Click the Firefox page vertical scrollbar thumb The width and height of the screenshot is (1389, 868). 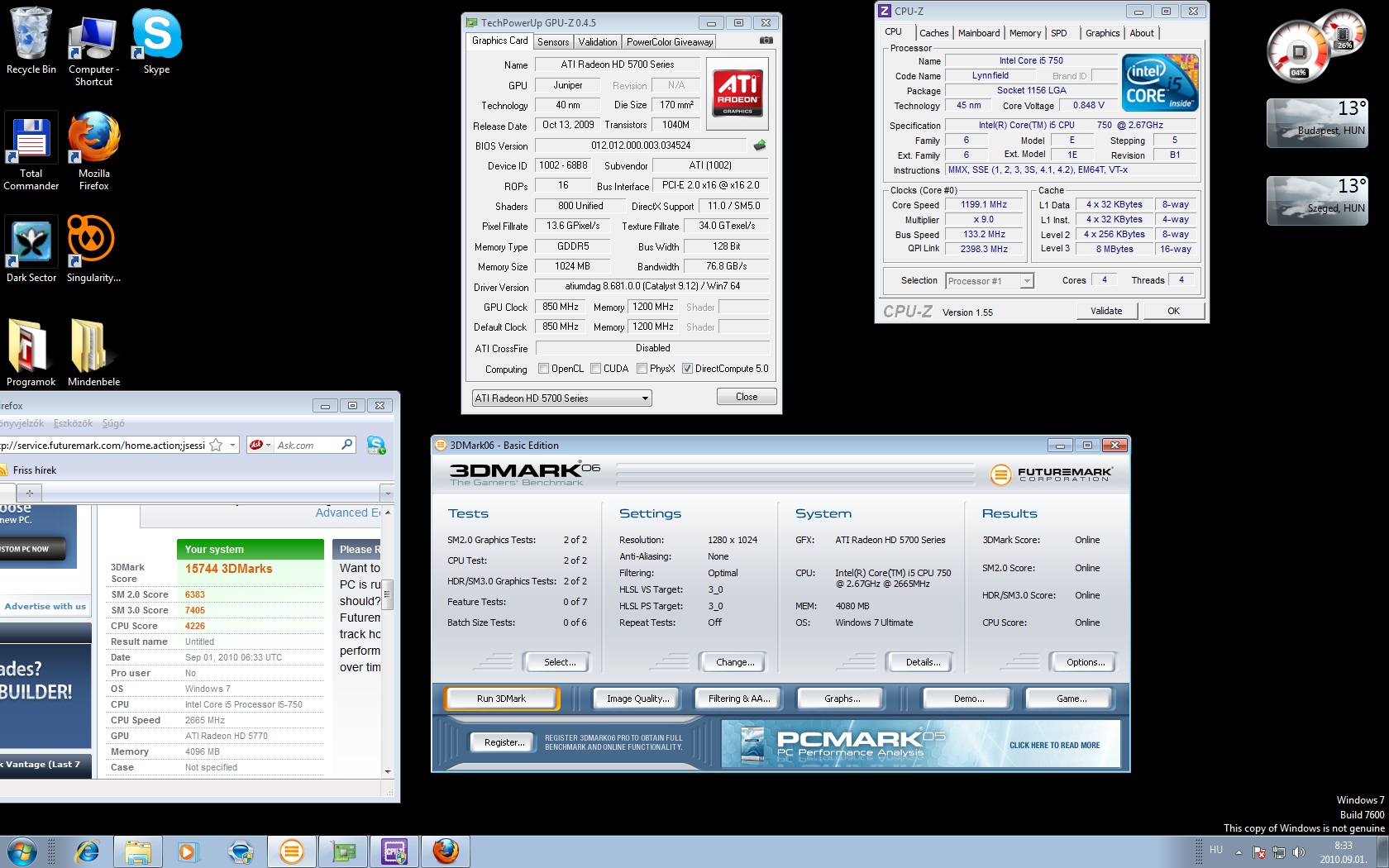click(387, 594)
